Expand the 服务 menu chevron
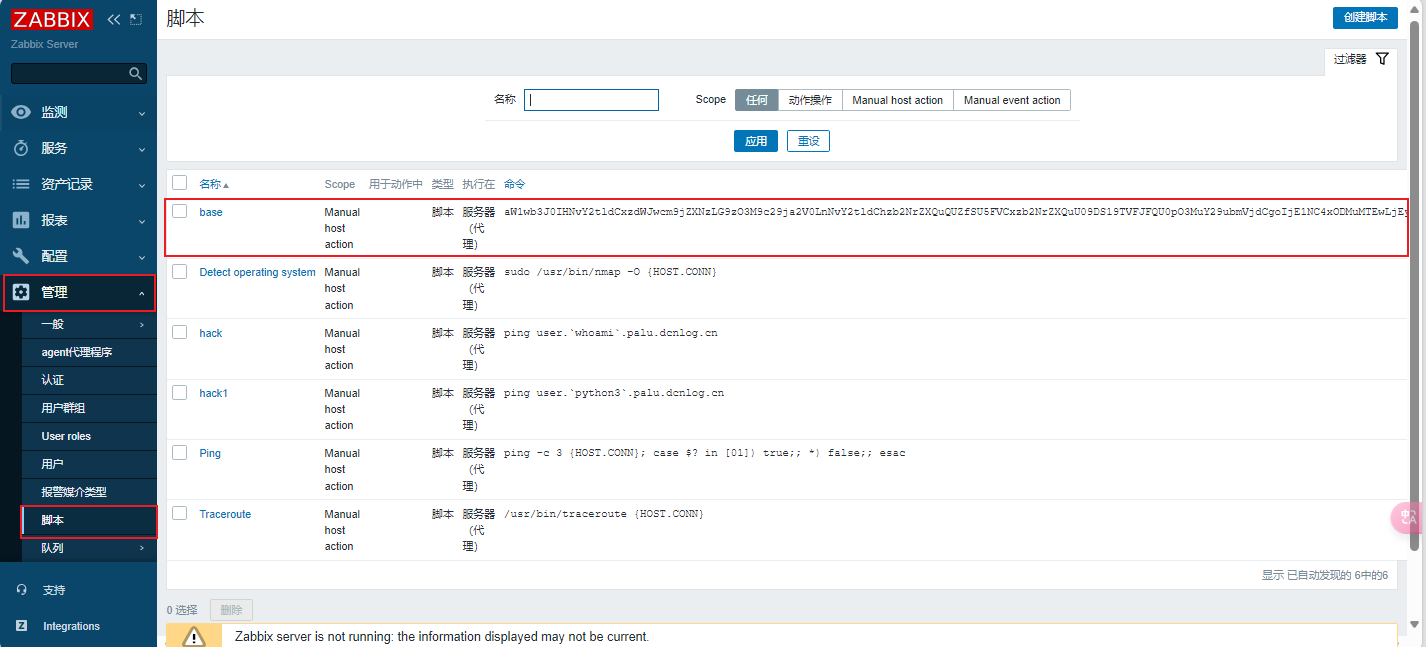The width and height of the screenshot is (1426, 647). pos(142,149)
